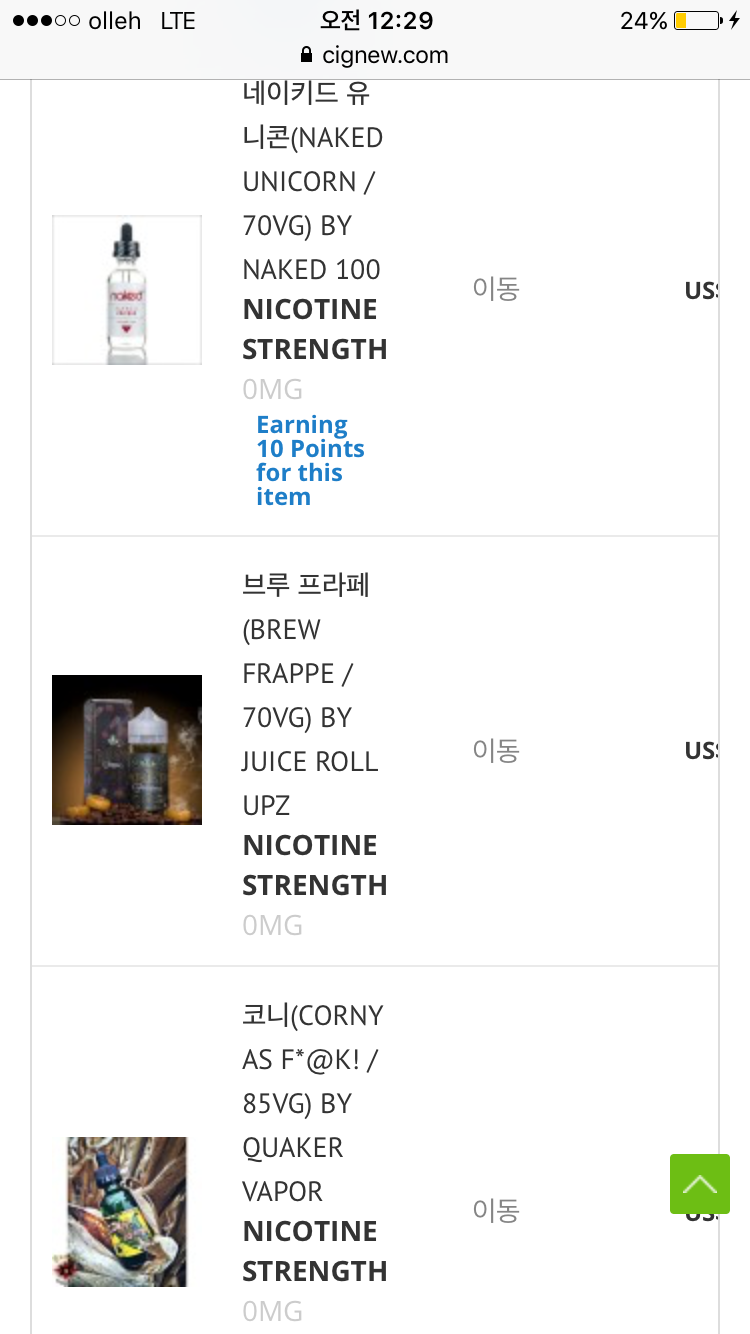Tap the battery icon in status bar
The image size is (750, 1334).
pos(697,21)
